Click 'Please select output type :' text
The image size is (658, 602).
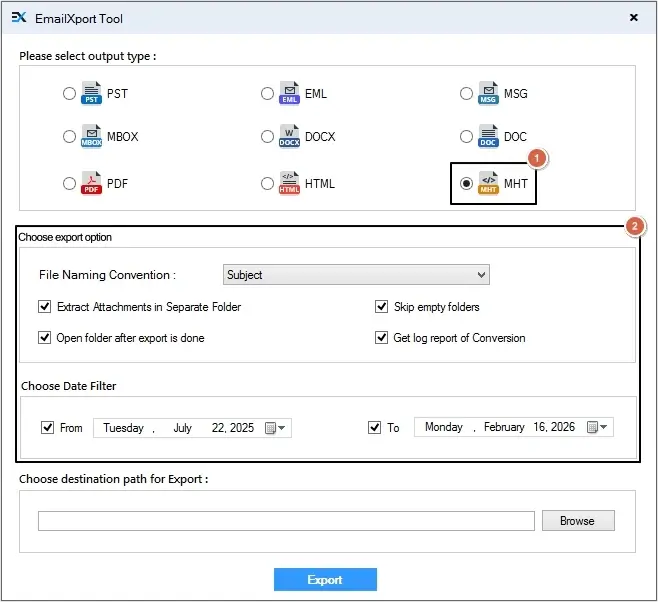tap(88, 56)
